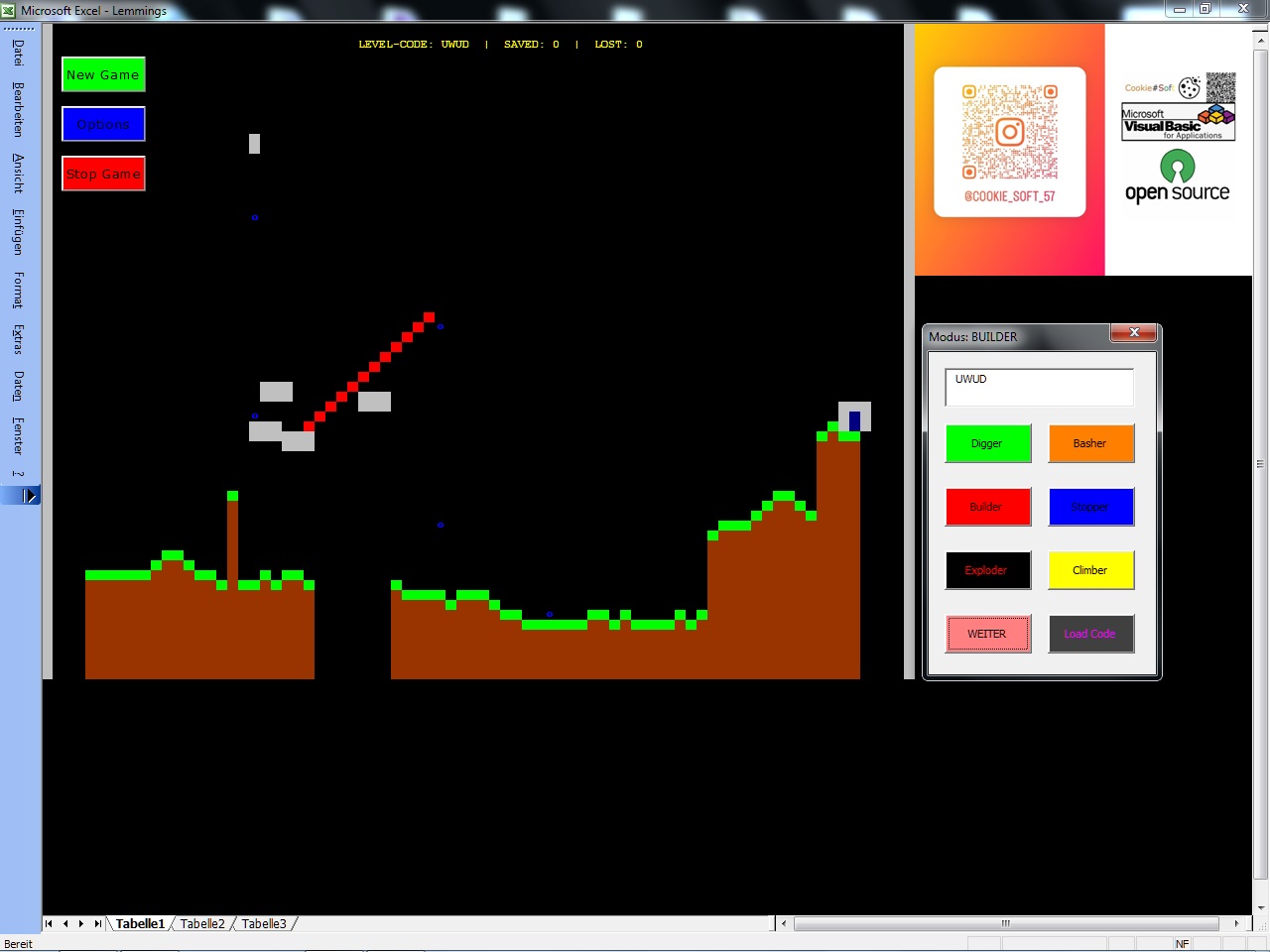Open the Ansicht menu
1270x952 pixels.
(18, 173)
